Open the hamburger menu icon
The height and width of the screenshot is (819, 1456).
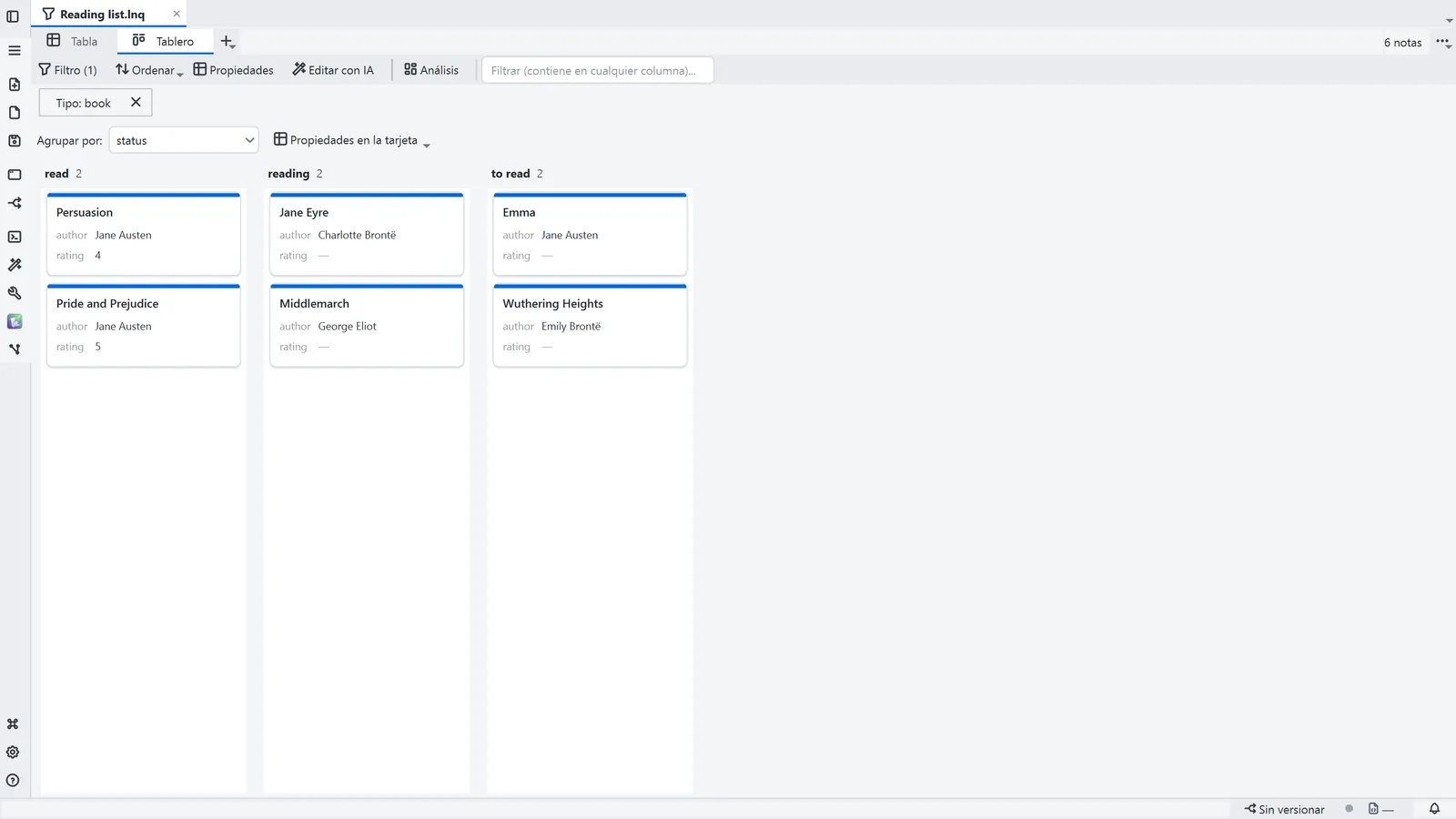pyautogui.click(x=15, y=51)
